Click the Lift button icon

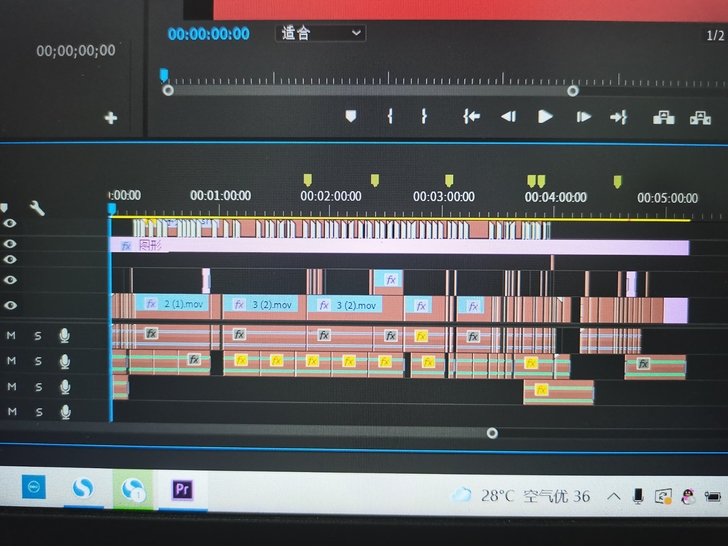[x=663, y=117]
